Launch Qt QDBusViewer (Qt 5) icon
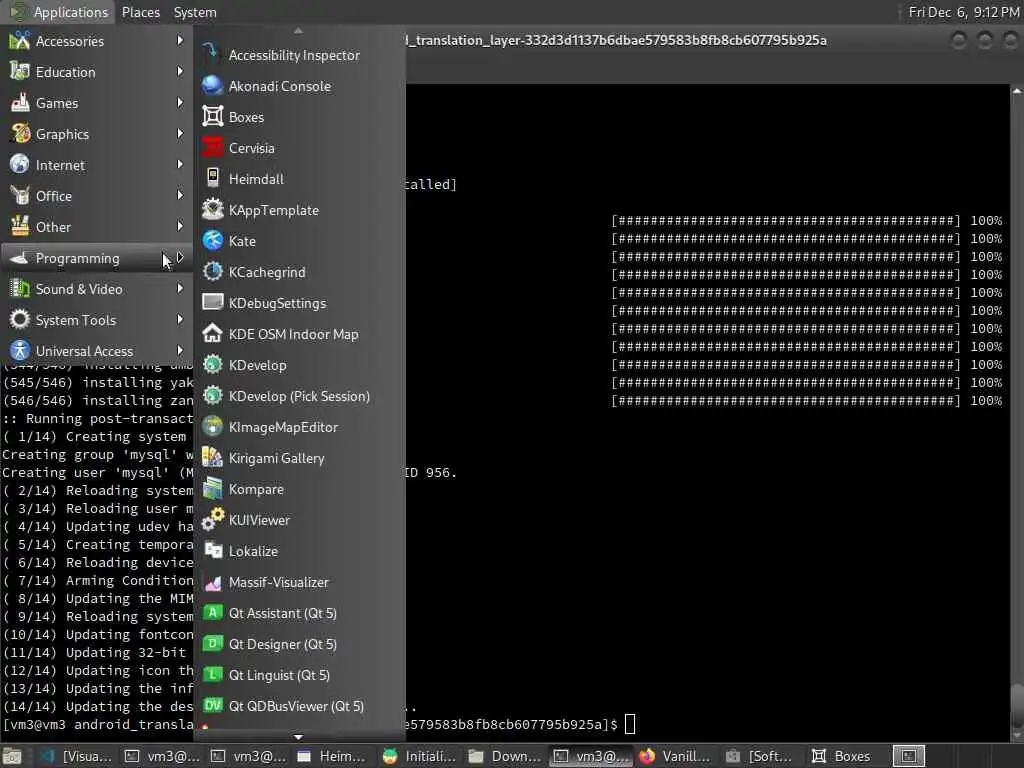 click(212, 706)
